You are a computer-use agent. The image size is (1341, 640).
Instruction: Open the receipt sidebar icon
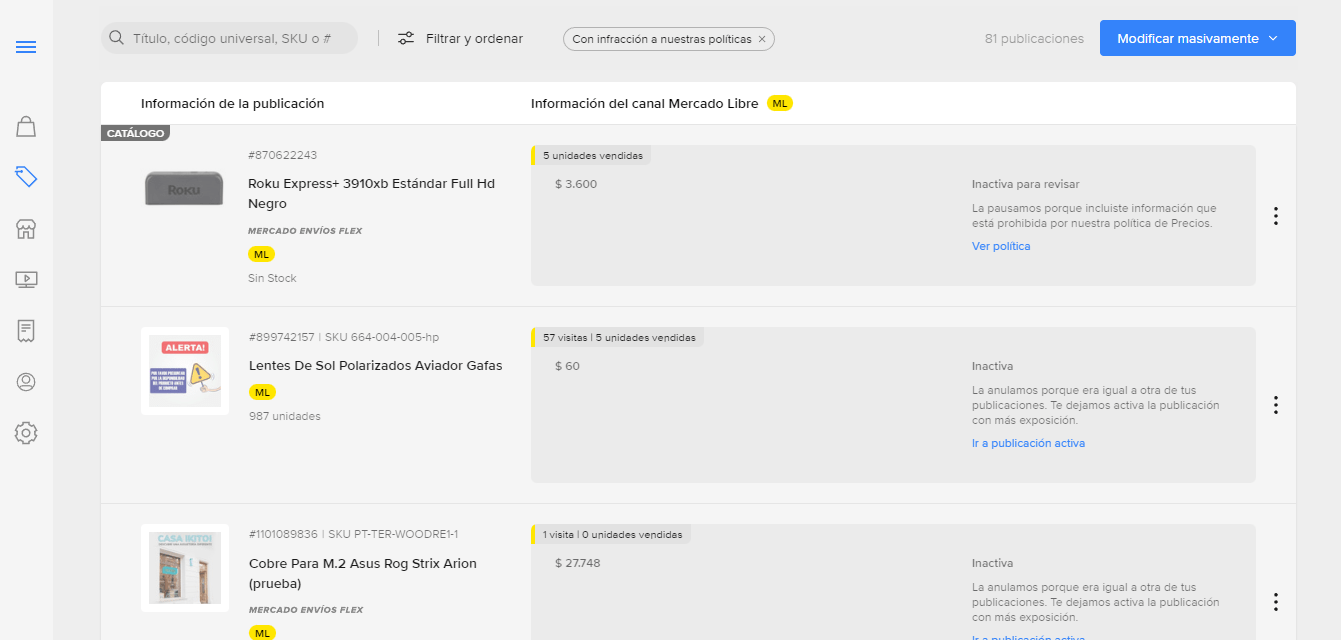tap(26, 331)
